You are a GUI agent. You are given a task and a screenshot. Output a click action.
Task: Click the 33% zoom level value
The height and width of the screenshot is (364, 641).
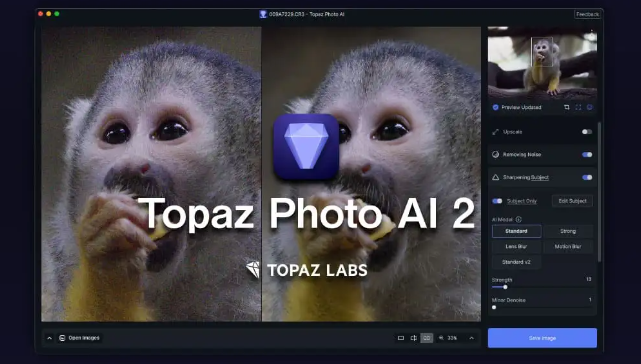tap(452, 338)
